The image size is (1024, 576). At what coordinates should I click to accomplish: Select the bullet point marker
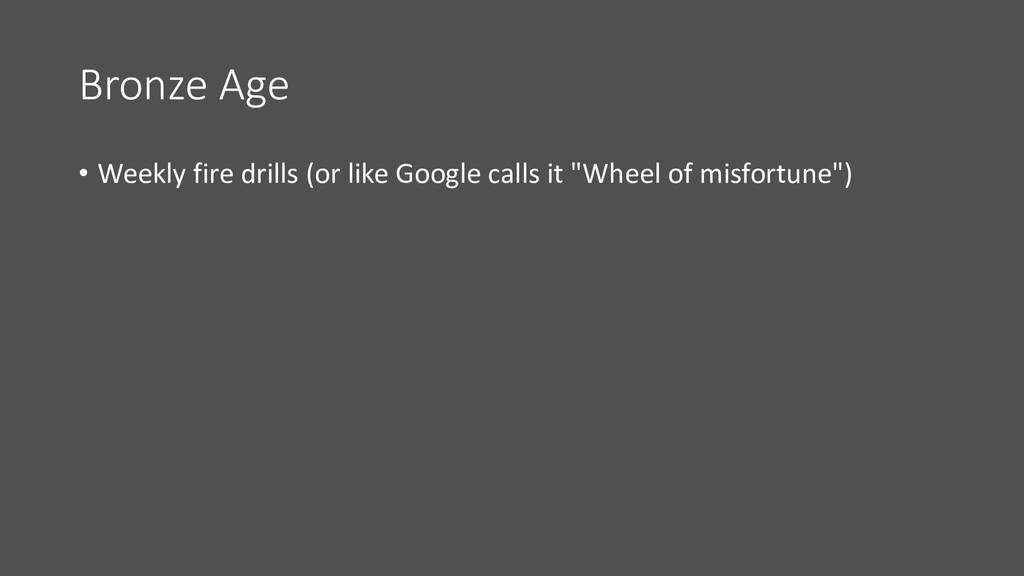[84, 173]
